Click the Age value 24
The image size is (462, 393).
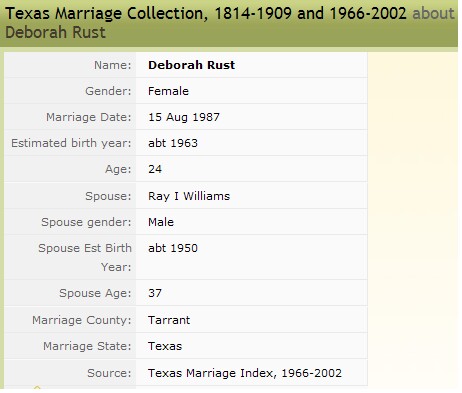pyautogui.click(x=155, y=169)
